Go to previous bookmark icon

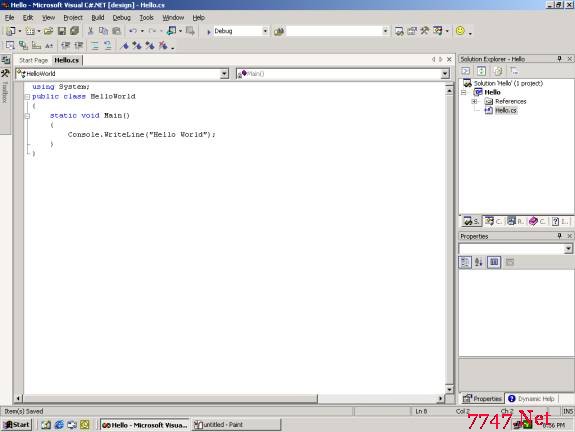pyautogui.click(x=150, y=45)
